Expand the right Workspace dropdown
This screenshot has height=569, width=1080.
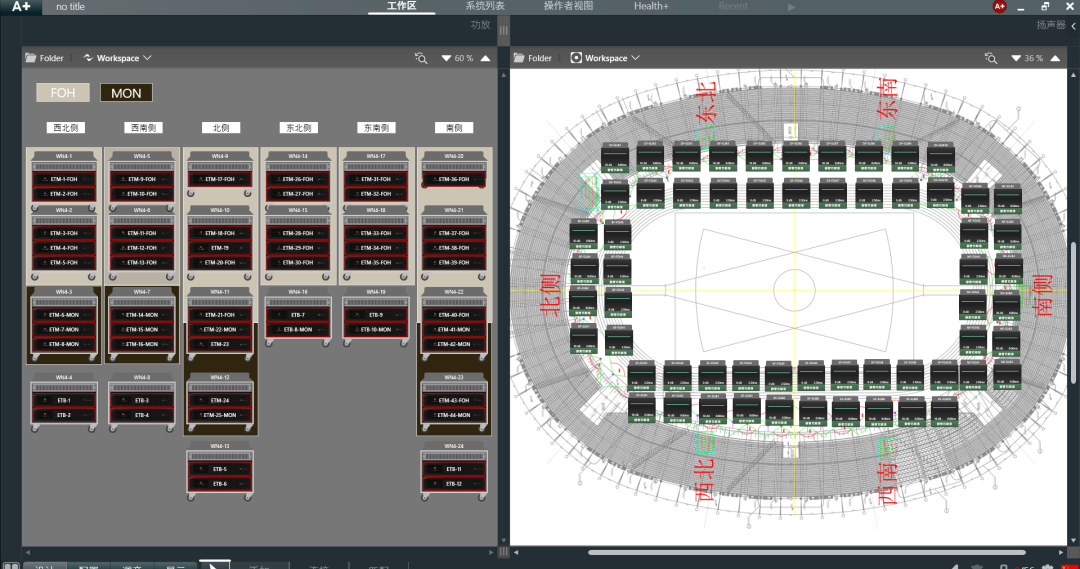tap(606, 58)
